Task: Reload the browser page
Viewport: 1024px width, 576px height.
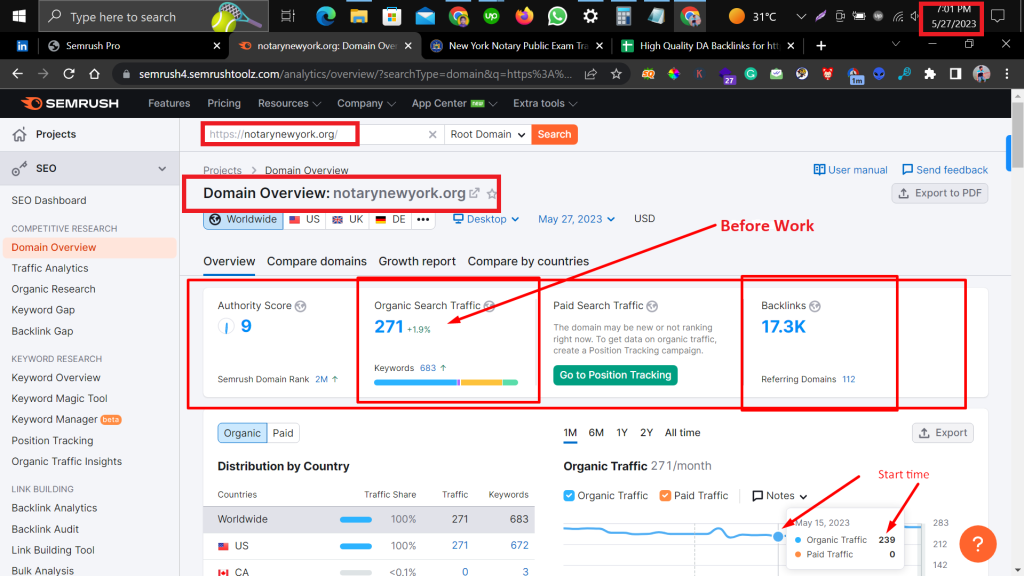Action: coord(69,74)
